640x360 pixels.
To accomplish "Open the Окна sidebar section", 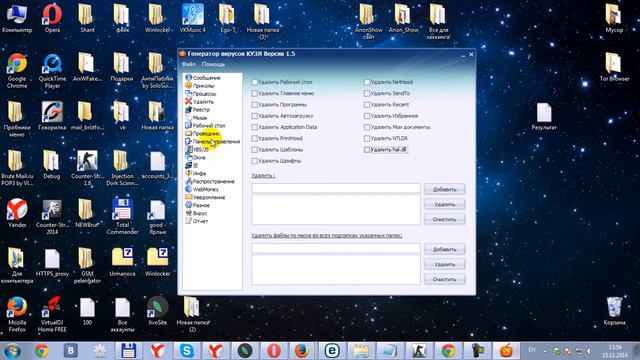I will pos(196,157).
